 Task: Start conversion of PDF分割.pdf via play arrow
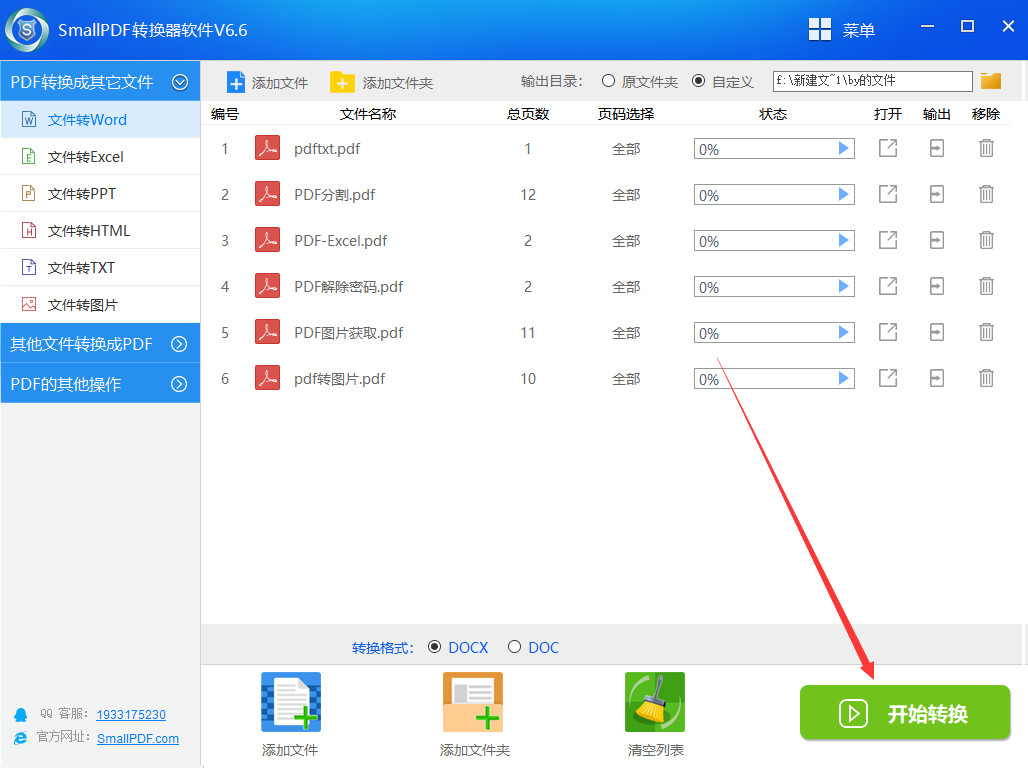pyautogui.click(x=844, y=194)
